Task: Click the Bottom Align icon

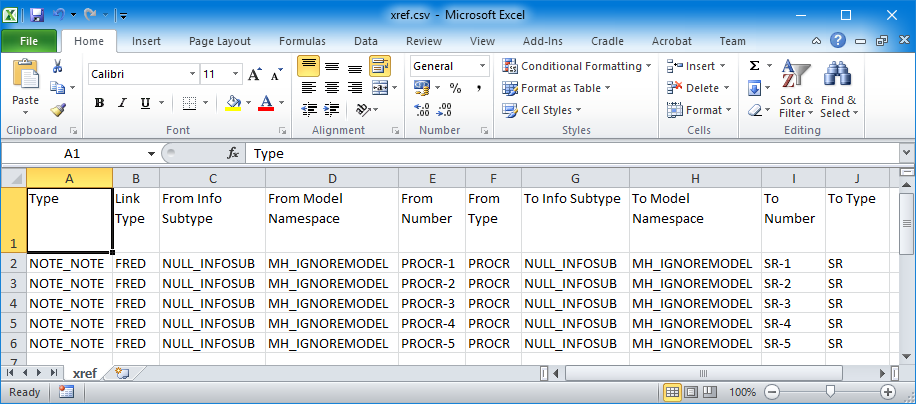Action: pos(355,67)
